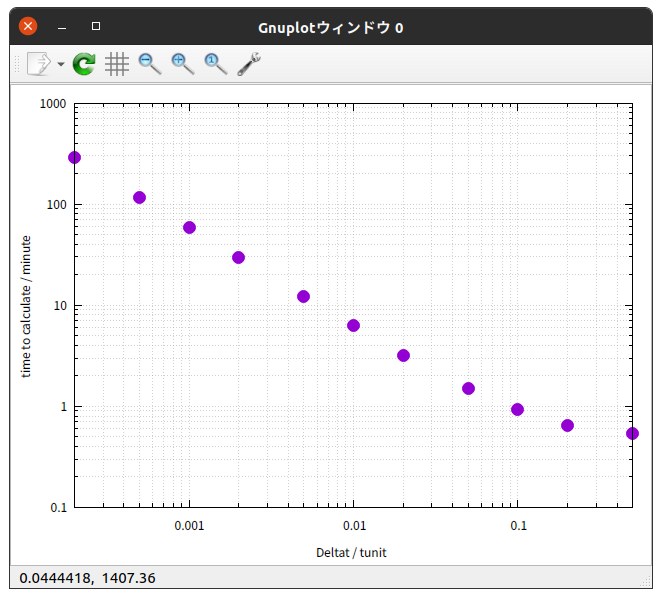Click the y-axis tick label '100'
662x598 pixels.
click(57, 205)
